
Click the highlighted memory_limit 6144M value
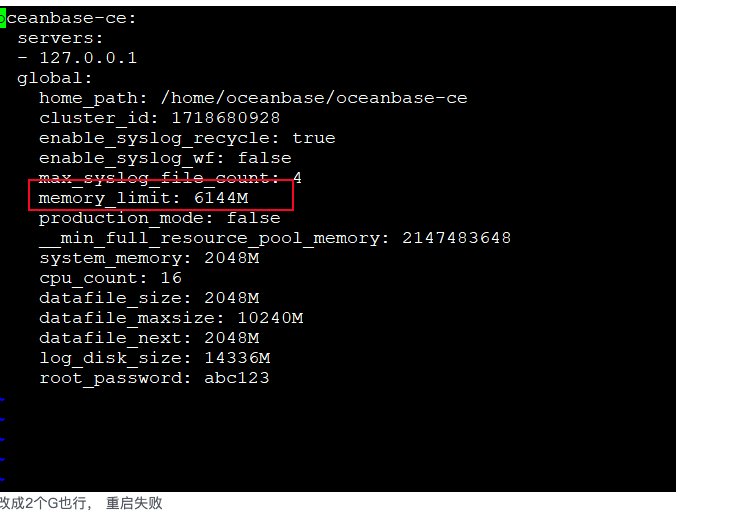(221, 198)
